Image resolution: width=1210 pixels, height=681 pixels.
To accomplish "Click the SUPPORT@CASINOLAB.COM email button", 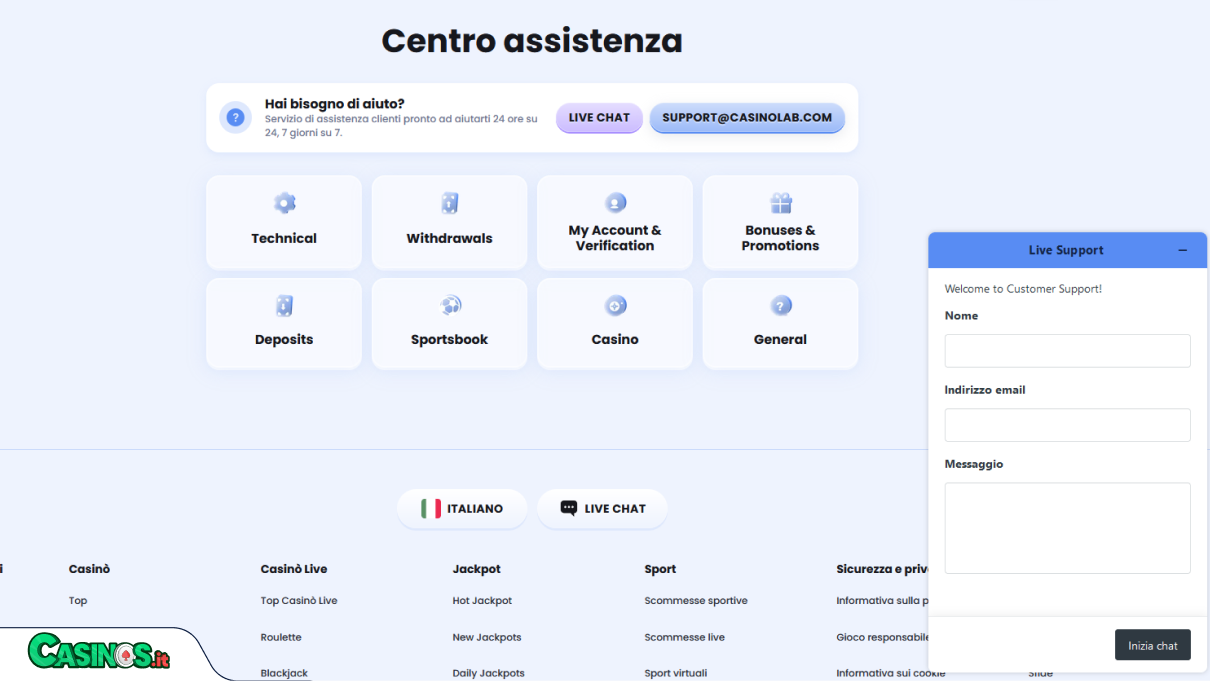I will (x=747, y=118).
